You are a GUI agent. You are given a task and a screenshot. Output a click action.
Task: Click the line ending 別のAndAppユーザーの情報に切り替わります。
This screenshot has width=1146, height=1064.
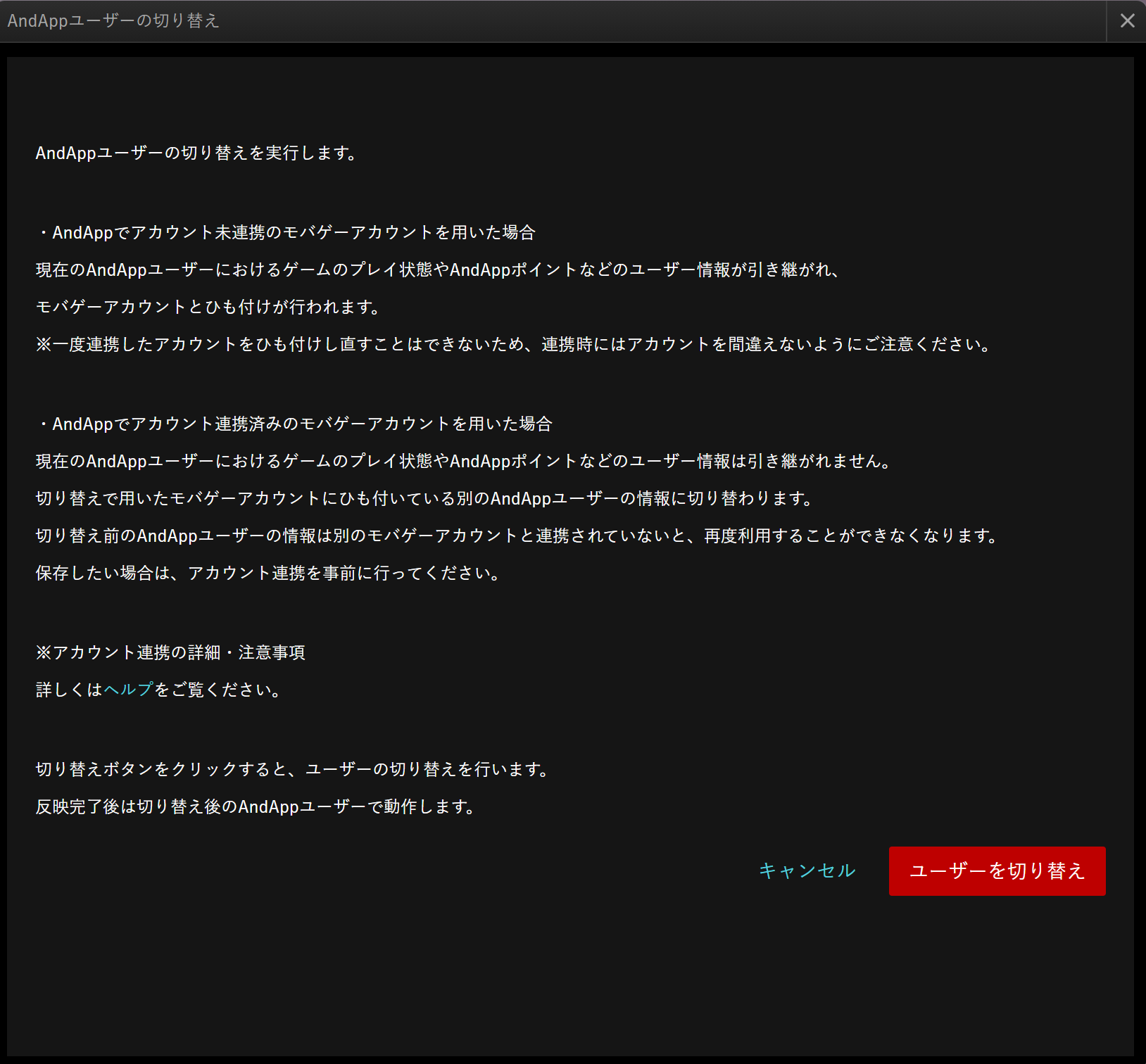[x=426, y=498]
